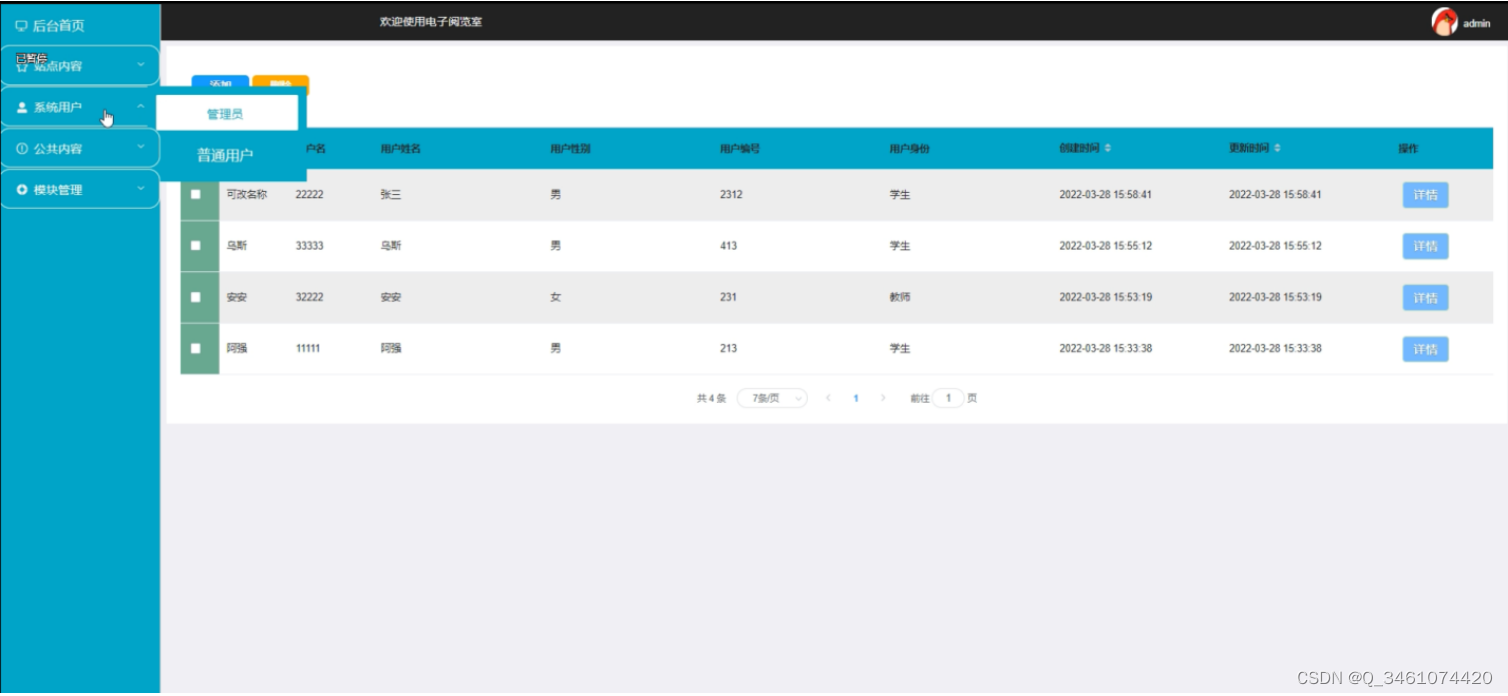Image resolution: width=1508 pixels, height=696 pixels.
Task: Expand the 站点内容 menu chevron
Action: (x=141, y=65)
